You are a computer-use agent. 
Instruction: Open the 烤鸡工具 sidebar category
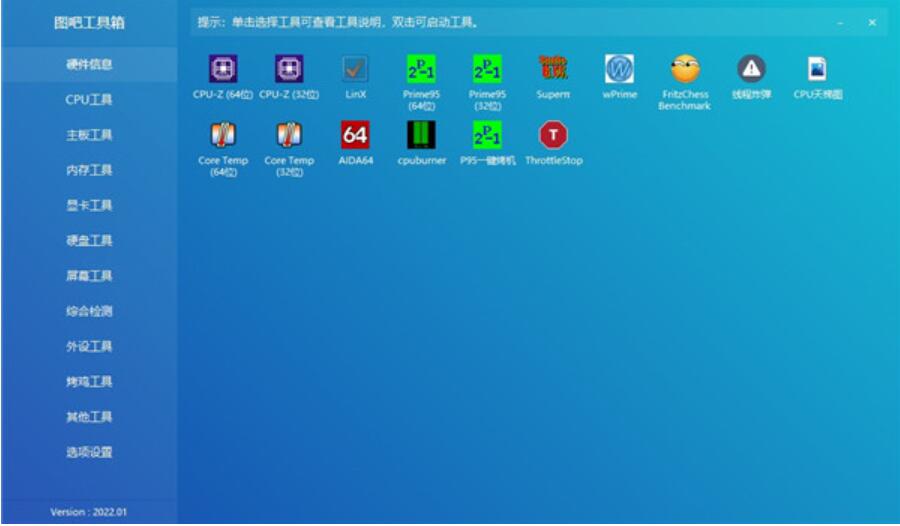[89, 382]
